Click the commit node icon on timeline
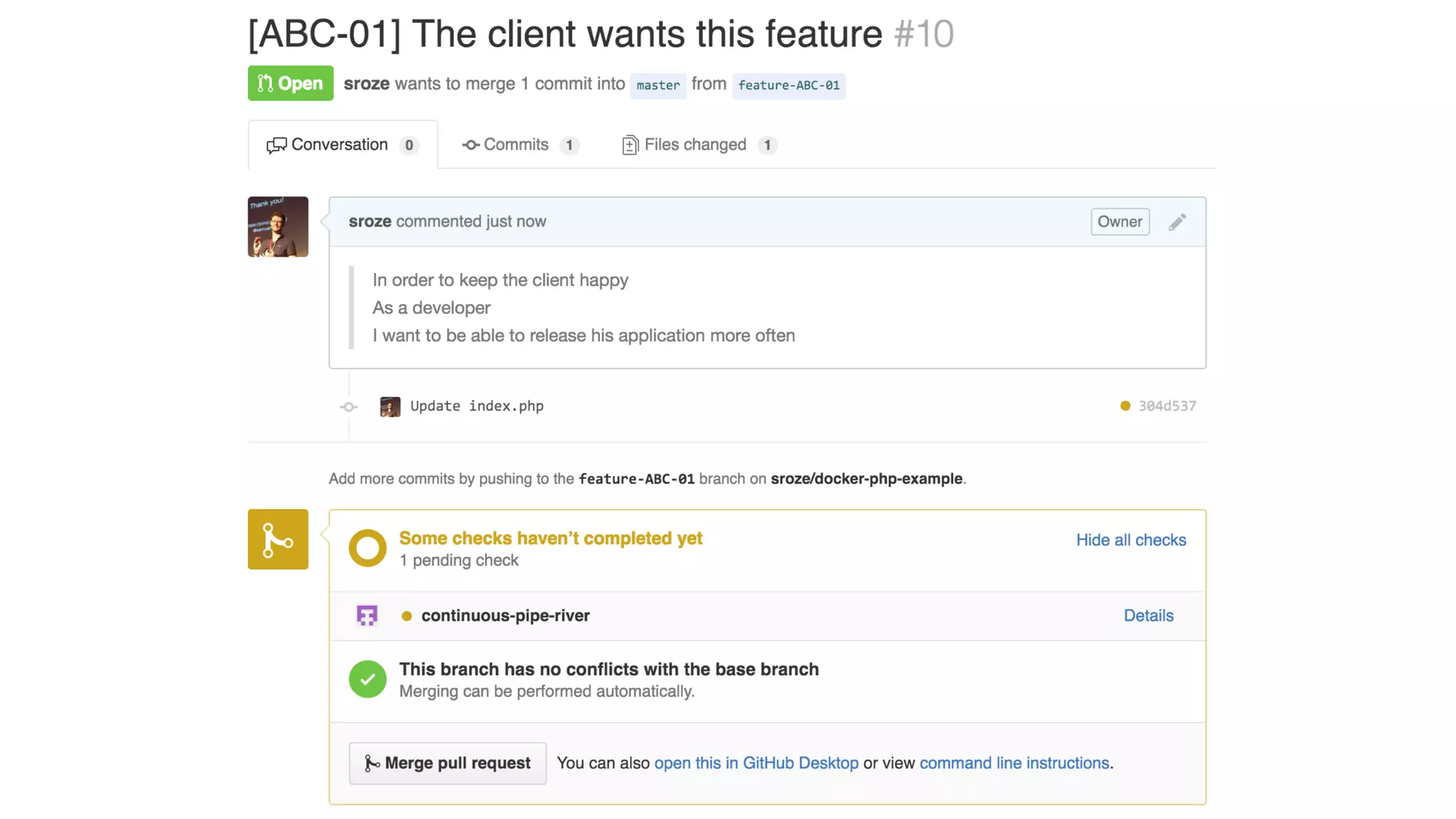Screen dimensions: 1456x819 point(348,407)
